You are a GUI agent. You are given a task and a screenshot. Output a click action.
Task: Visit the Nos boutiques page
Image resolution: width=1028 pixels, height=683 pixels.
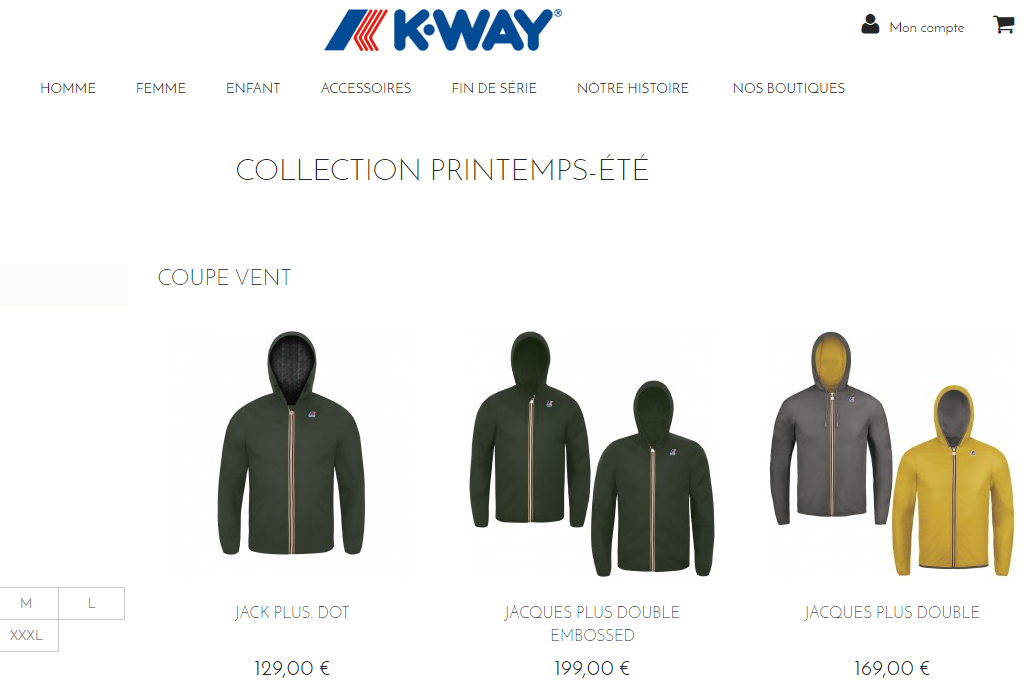tap(789, 88)
